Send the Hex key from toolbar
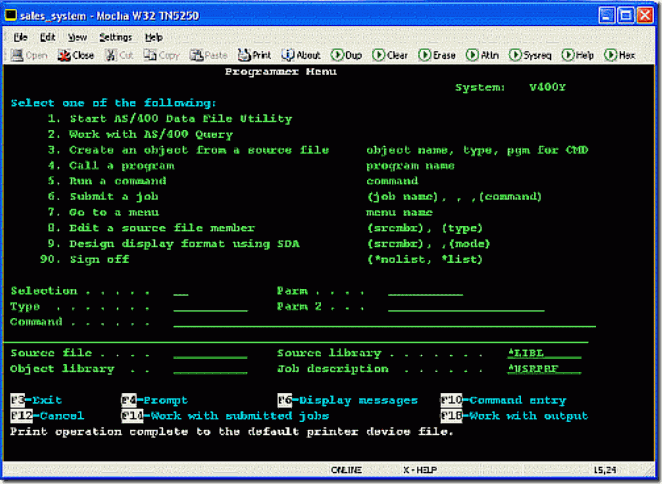The image size is (662, 484). pyautogui.click(x=619, y=55)
